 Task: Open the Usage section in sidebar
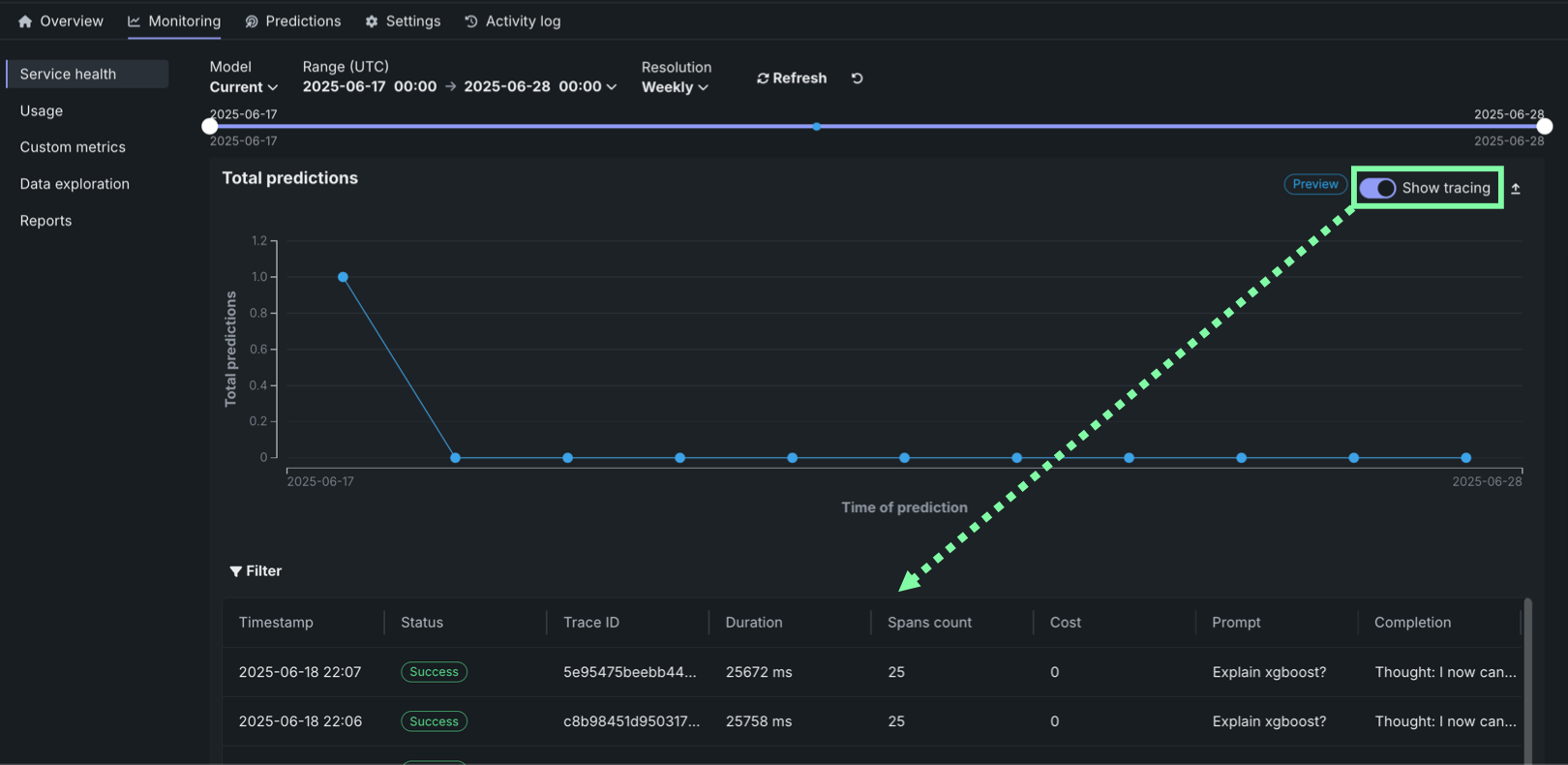(x=42, y=111)
